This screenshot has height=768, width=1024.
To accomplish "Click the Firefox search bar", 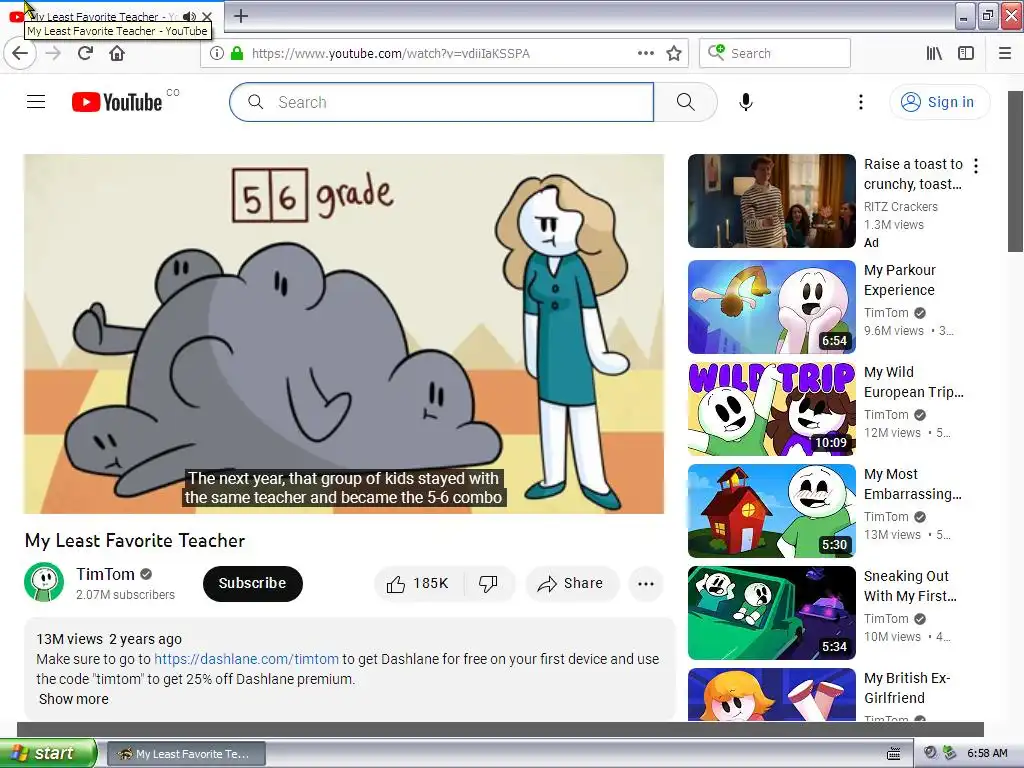I will click(x=775, y=54).
